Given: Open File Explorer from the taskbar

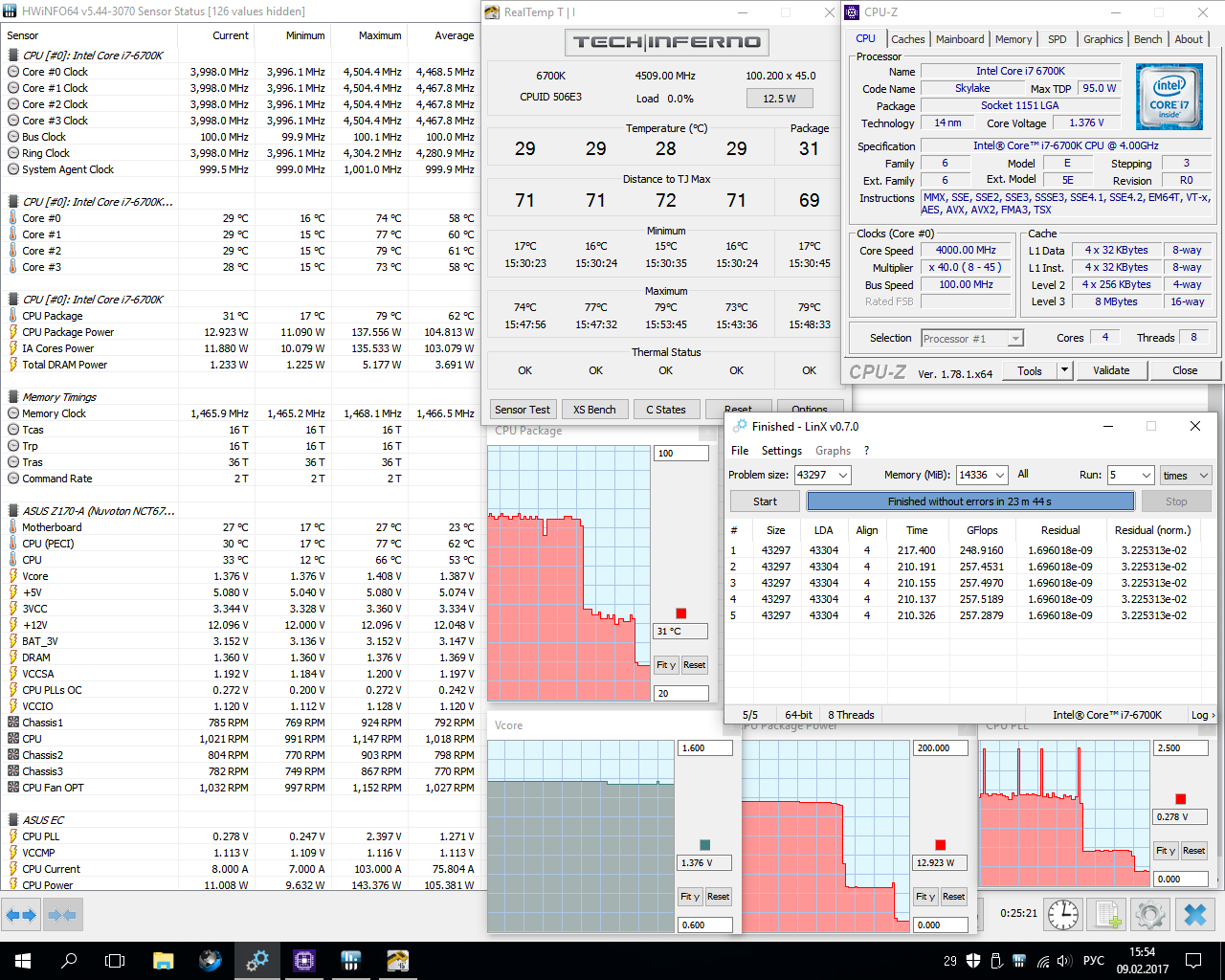Looking at the screenshot, I should (163, 961).
